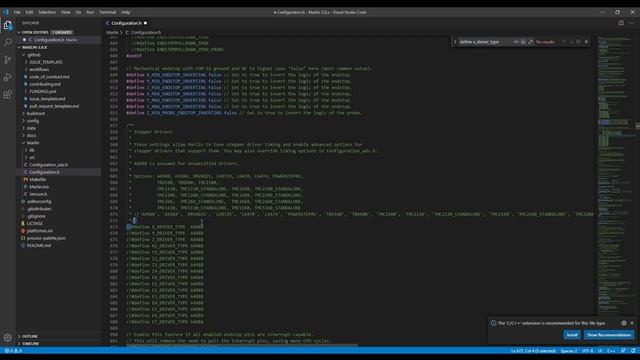Open the Manage gear menu

click(8, 337)
